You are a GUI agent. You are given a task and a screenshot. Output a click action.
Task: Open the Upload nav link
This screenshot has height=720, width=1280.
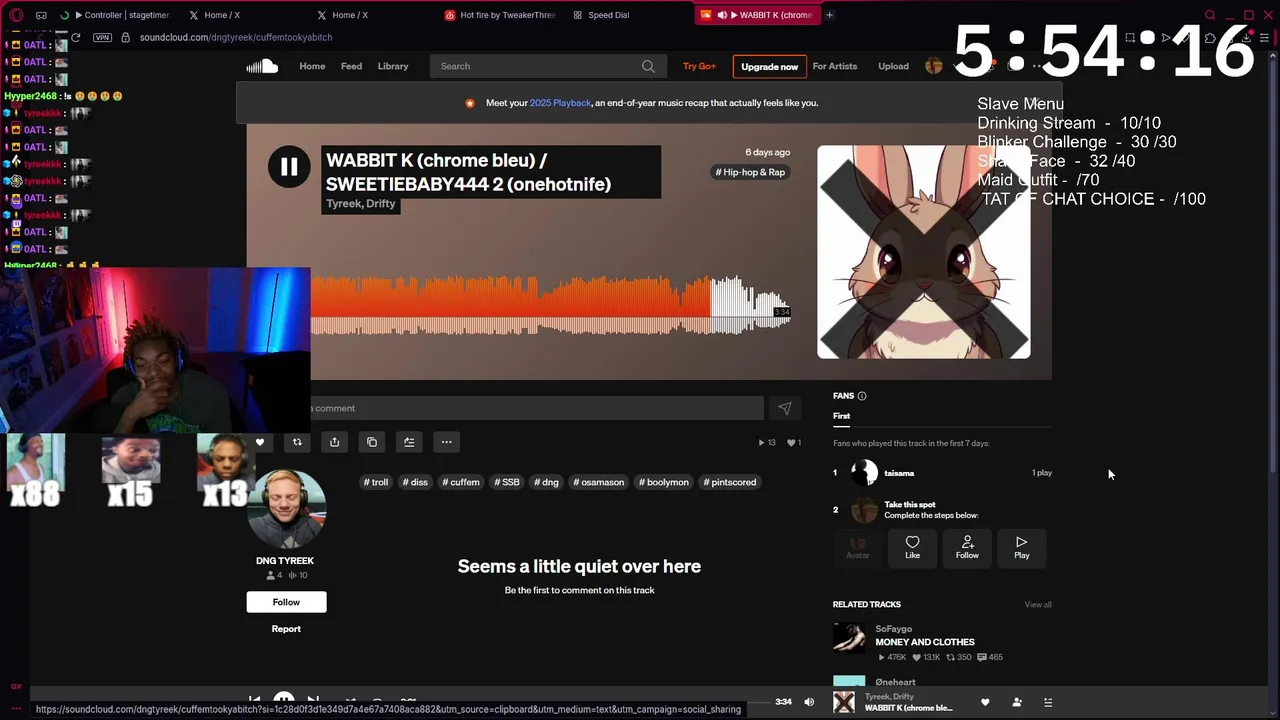pyautogui.click(x=893, y=66)
